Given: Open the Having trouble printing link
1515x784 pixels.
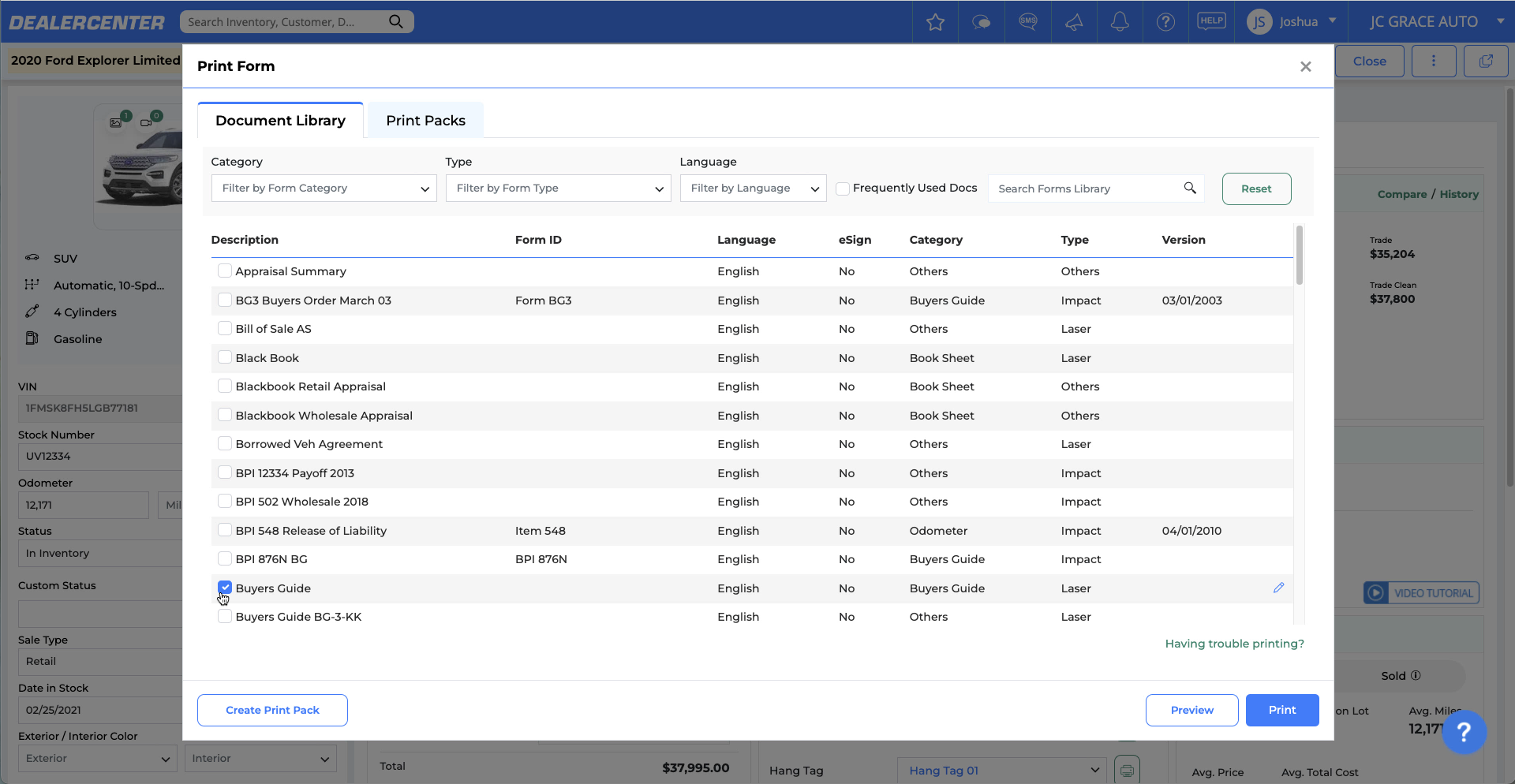Looking at the screenshot, I should pos(1234,644).
